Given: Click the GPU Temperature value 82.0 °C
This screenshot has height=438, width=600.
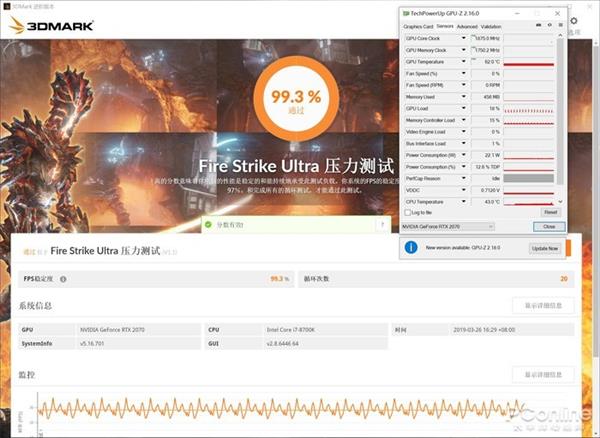Looking at the screenshot, I should click(492, 62).
